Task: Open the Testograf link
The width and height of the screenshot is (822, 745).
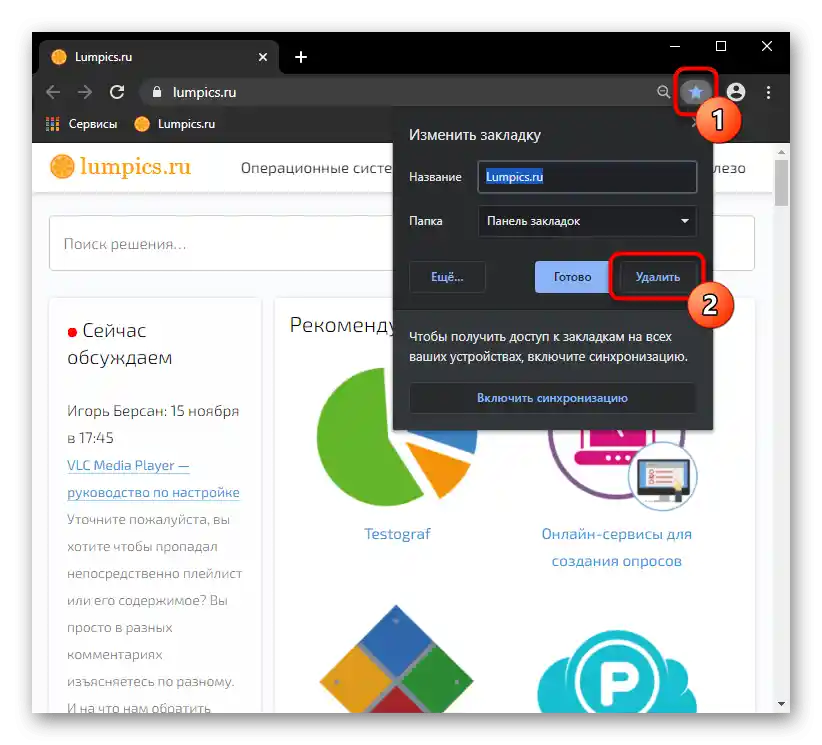Action: pos(397,534)
